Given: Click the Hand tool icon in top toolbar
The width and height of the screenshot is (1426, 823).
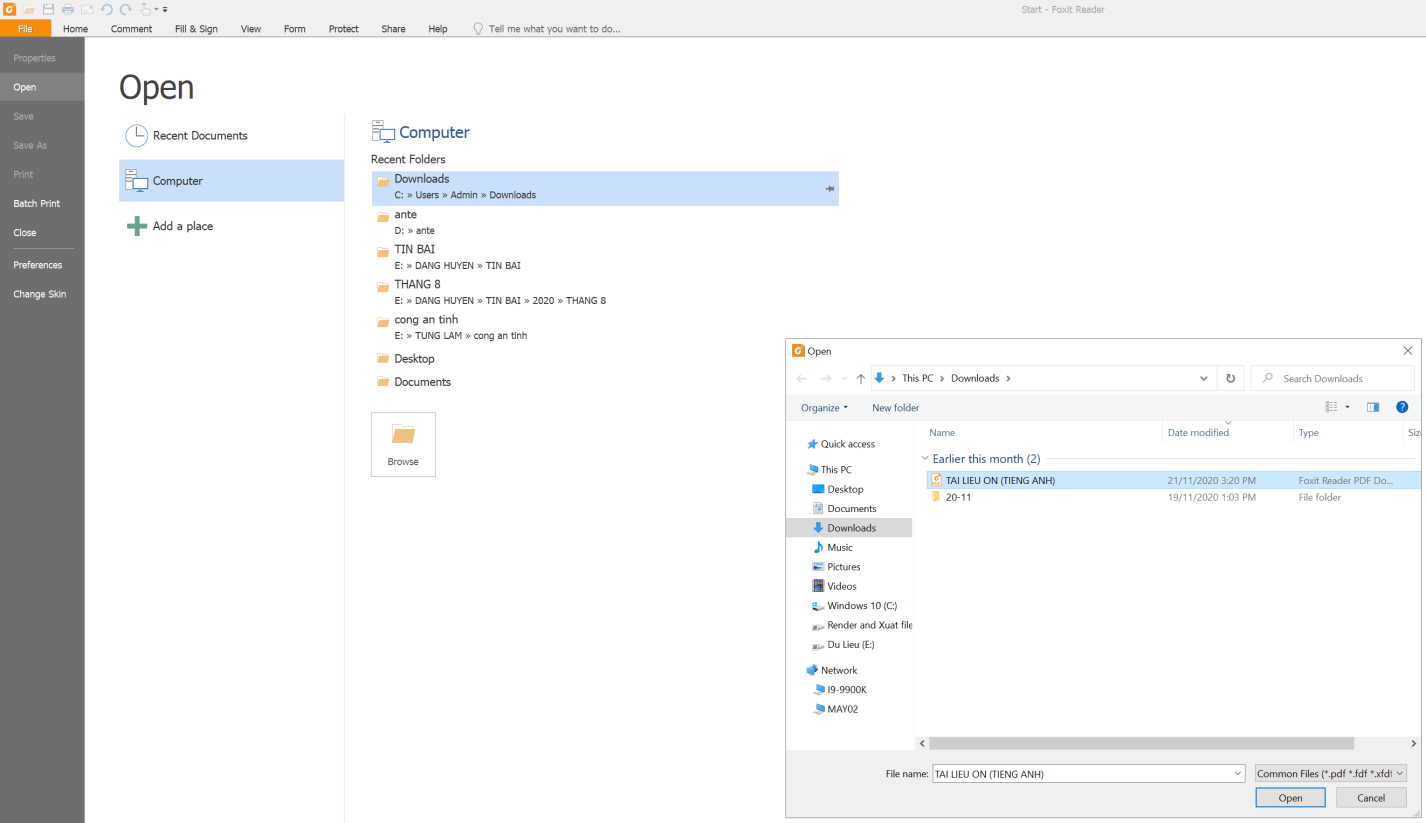Looking at the screenshot, I should coord(146,9).
